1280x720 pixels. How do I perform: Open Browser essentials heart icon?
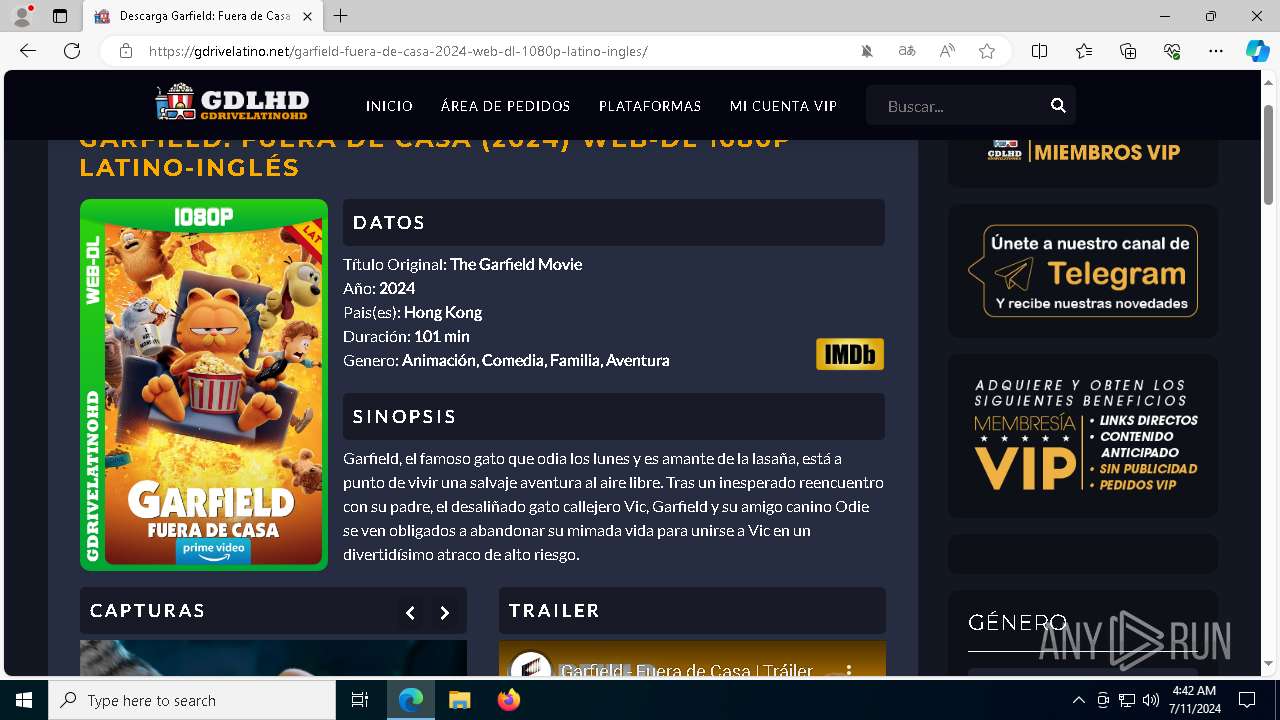pos(1172,51)
